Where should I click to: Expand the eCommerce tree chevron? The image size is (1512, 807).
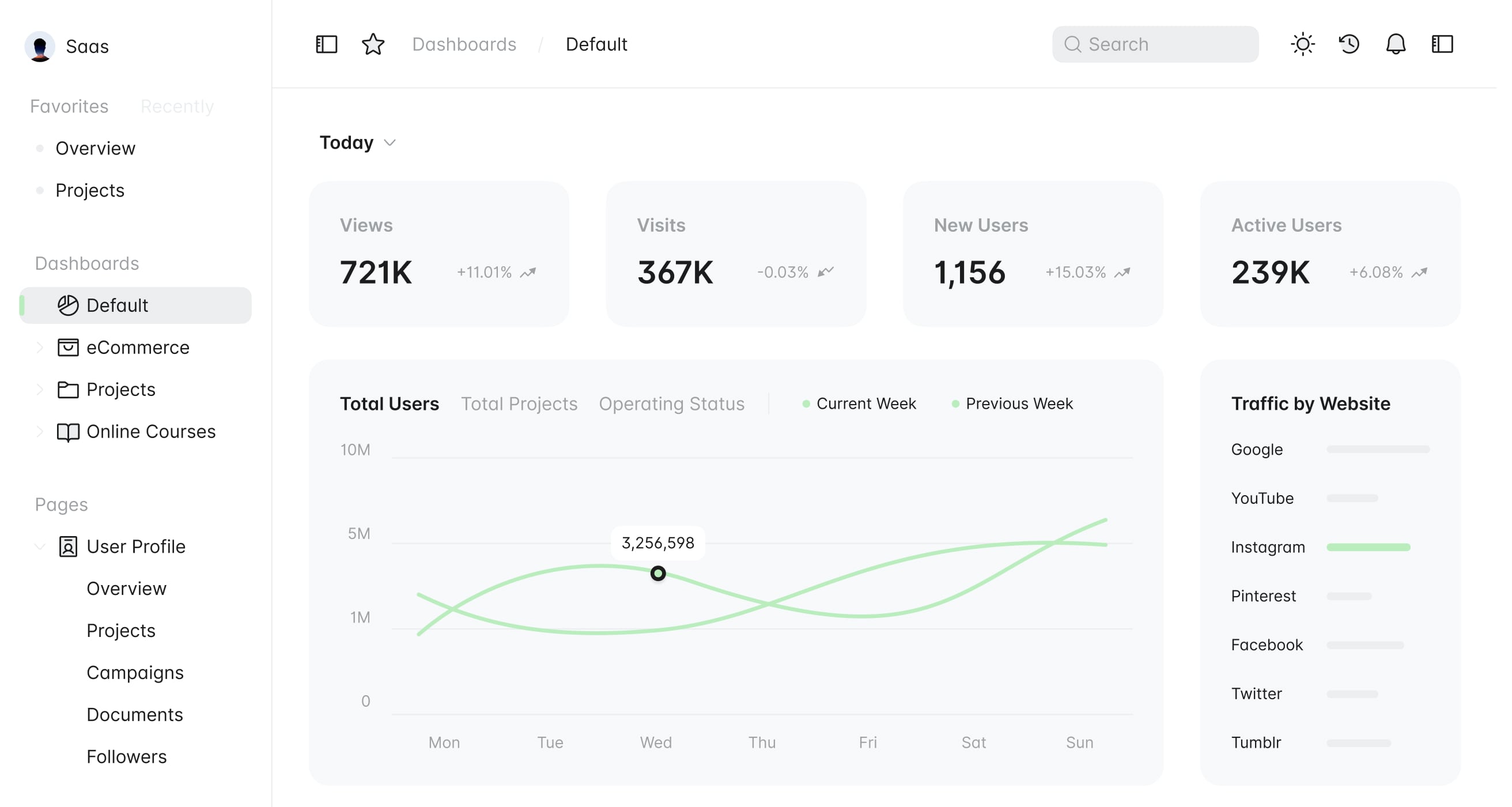pyautogui.click(x=39, y=347)
